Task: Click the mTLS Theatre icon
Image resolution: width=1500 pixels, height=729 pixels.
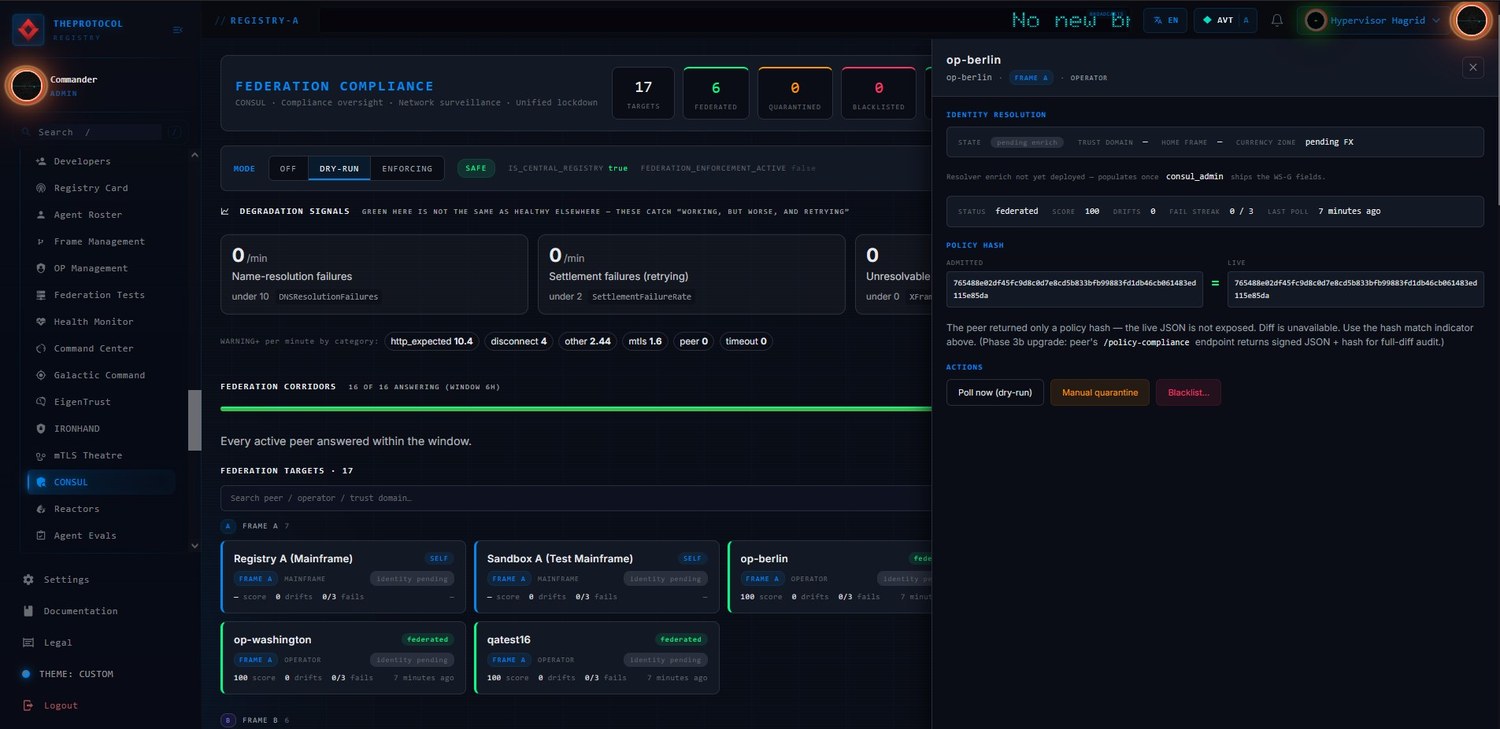Action: [42, 456]
